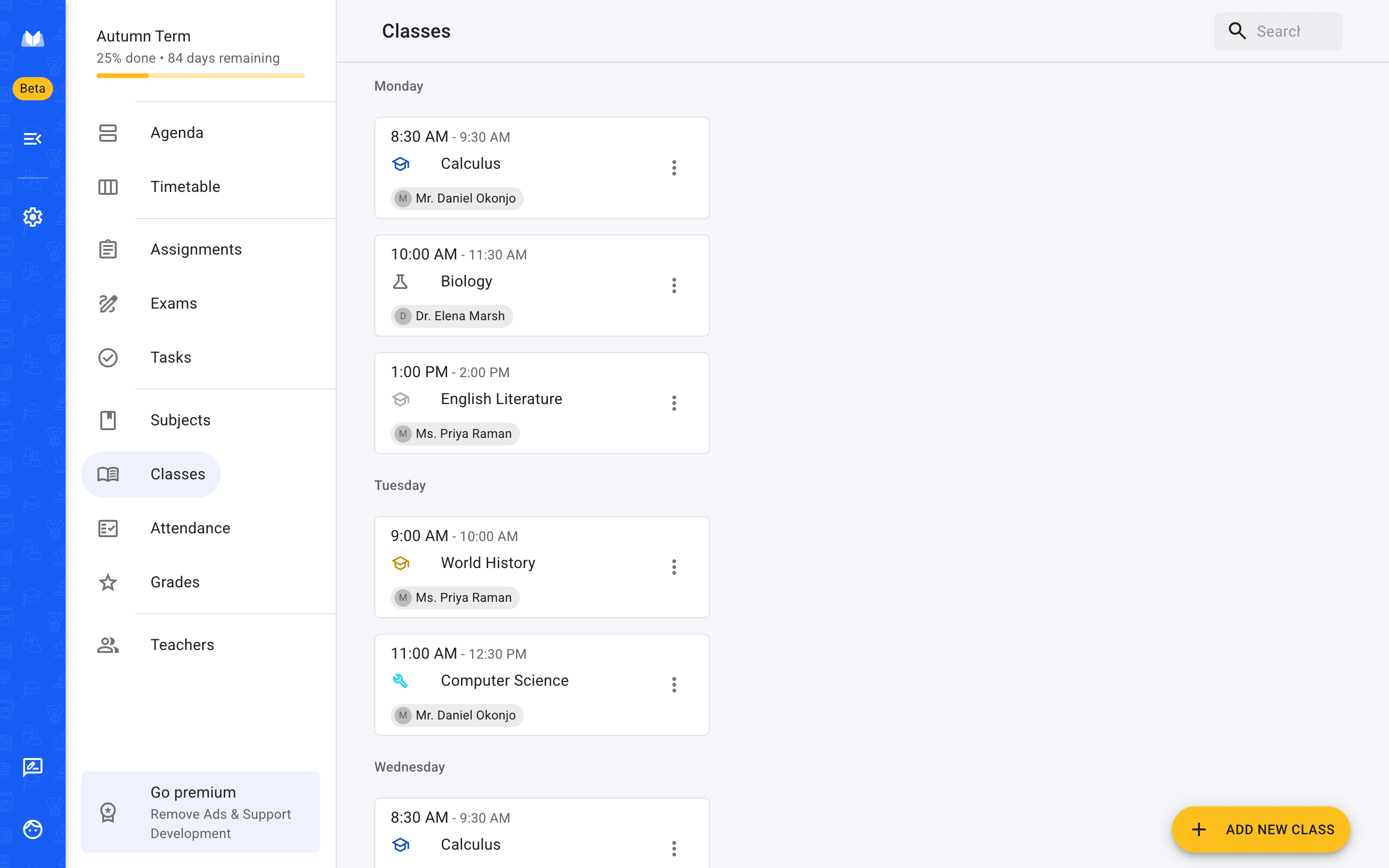
Task: Open options menu for English Literature class
Action: tap(674, 403)
